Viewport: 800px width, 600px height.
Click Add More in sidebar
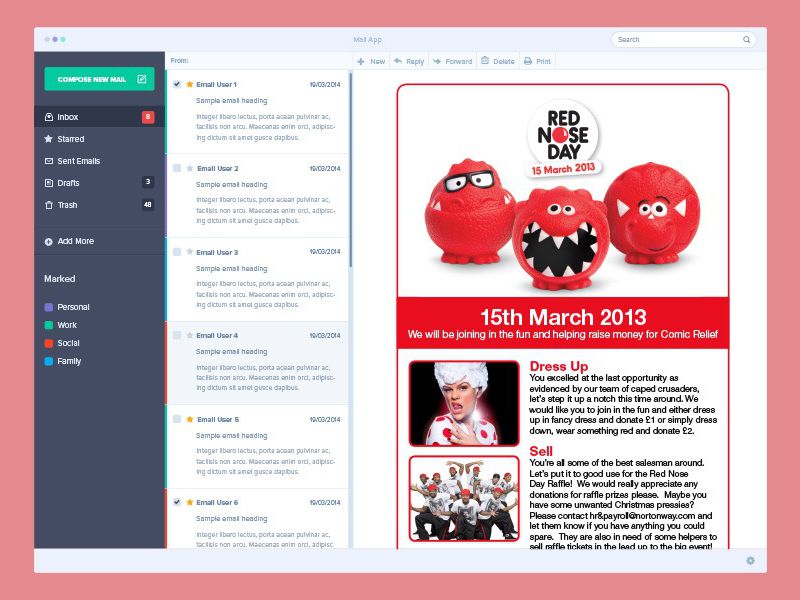click(x=76, y=241)
